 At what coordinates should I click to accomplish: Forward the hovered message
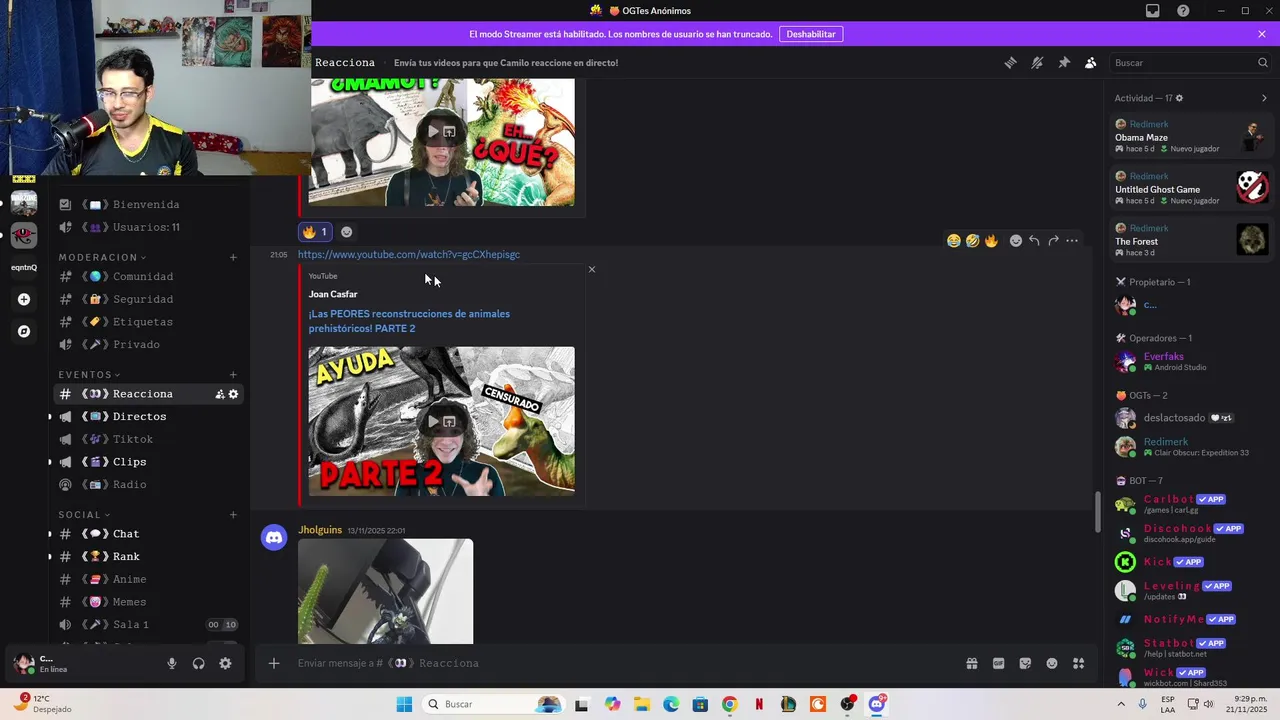[x=1053, y=240]
